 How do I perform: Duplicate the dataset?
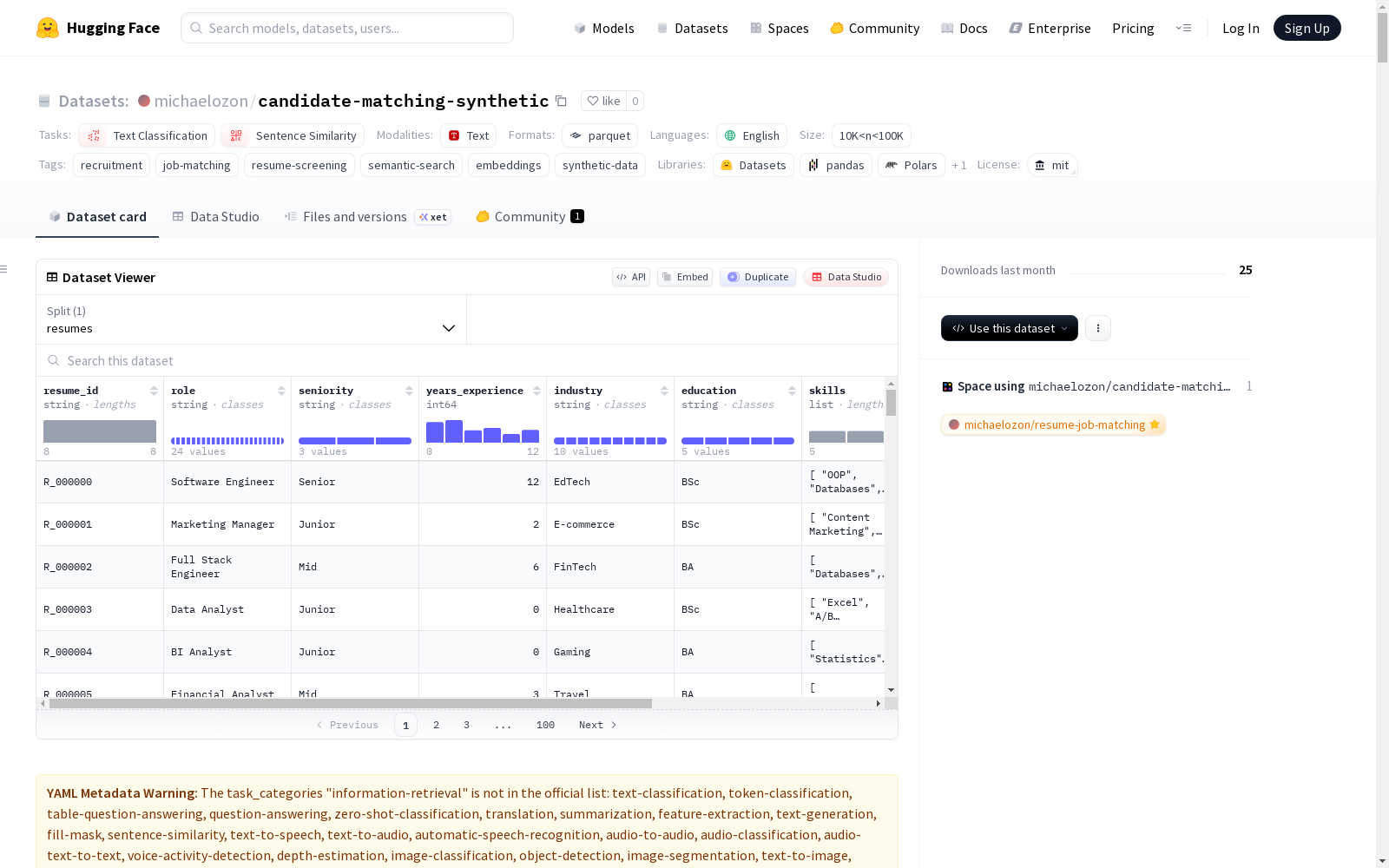click(758, 277)
